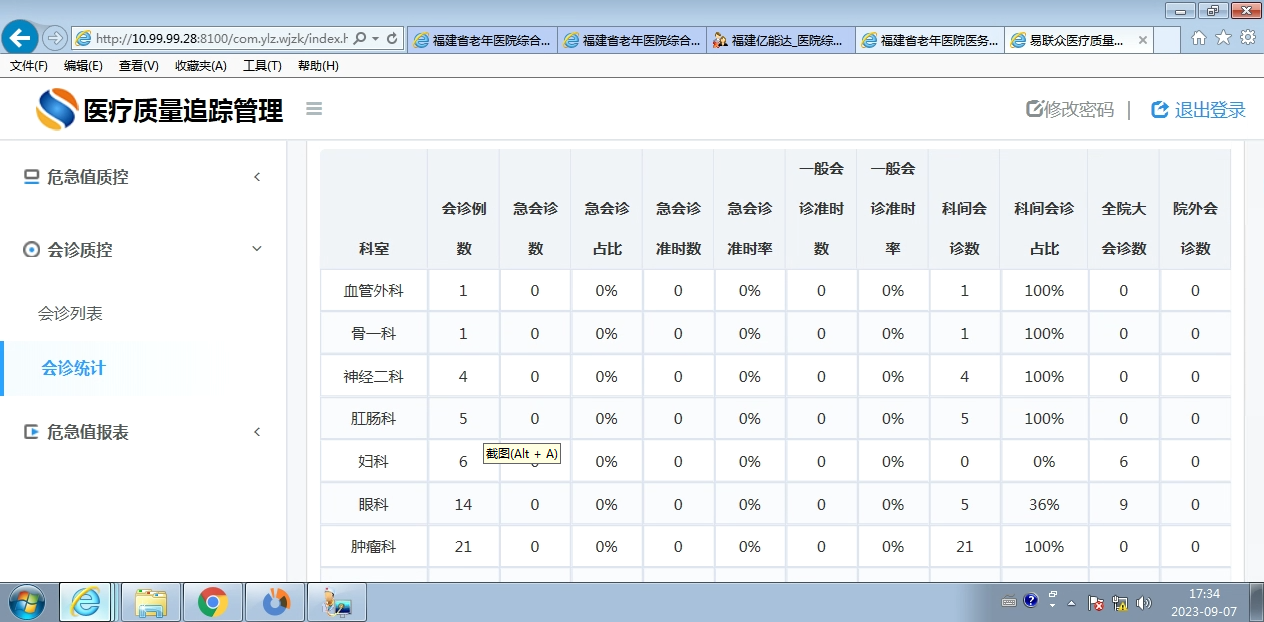Click the on-screen keyboard tray icon
Image resolution: width=1264 pixels, height=622 pixels.
click(1008, 601)
